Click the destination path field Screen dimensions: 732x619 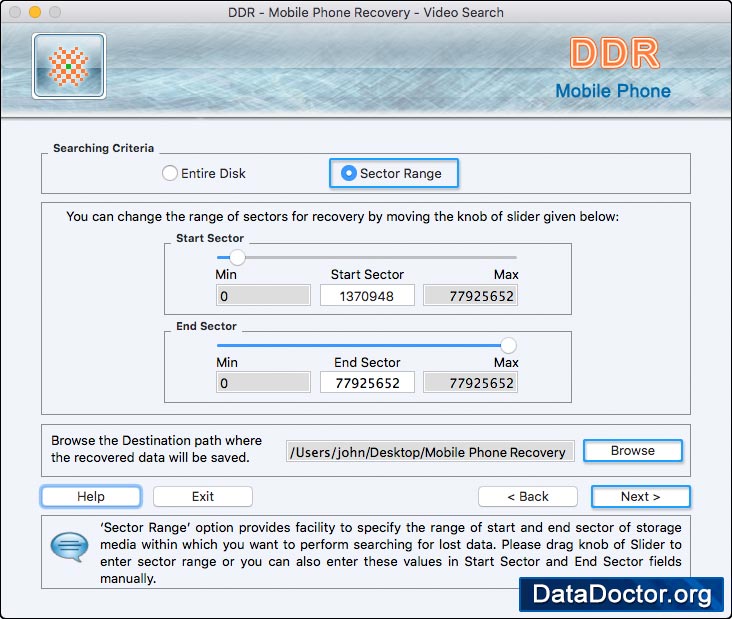[430, 451]
